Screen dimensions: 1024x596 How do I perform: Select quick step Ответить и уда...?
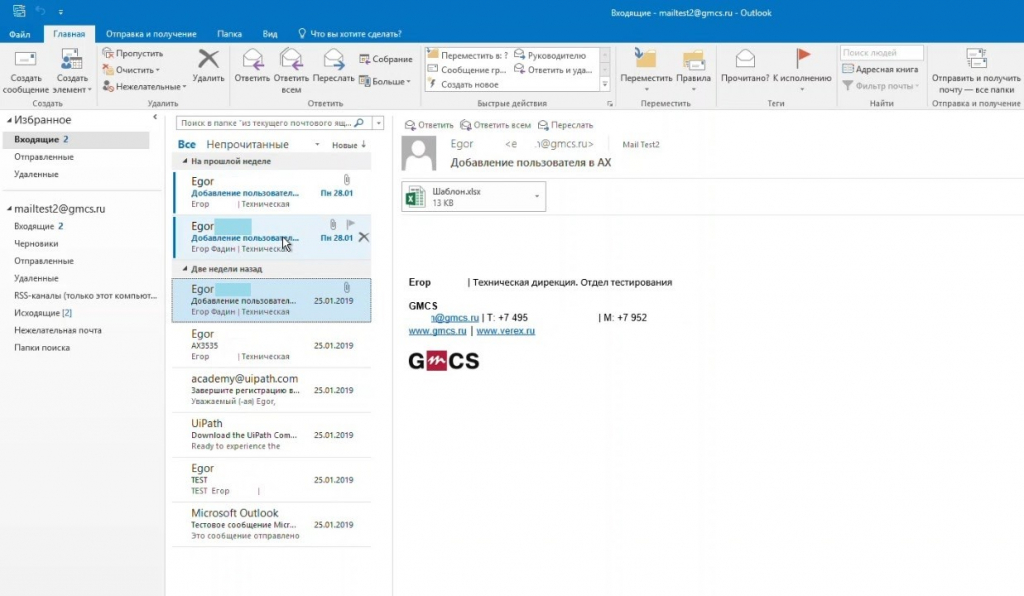553,70
